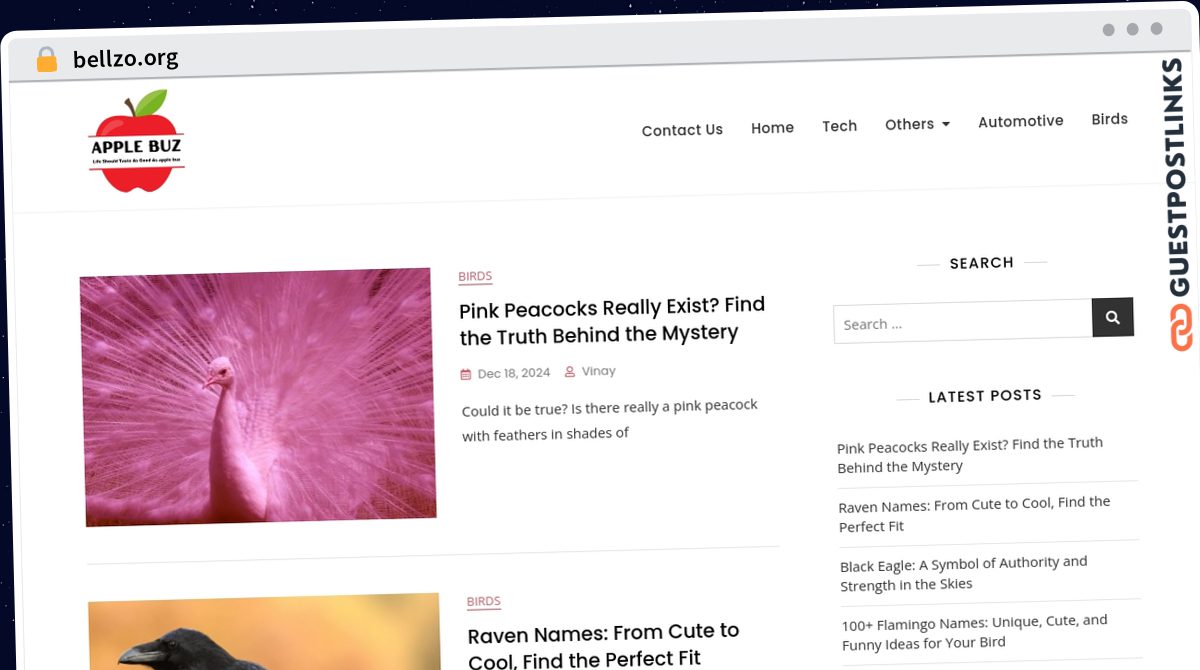
Task: Open the pink peacock article thumbnail
Action: 258,396
